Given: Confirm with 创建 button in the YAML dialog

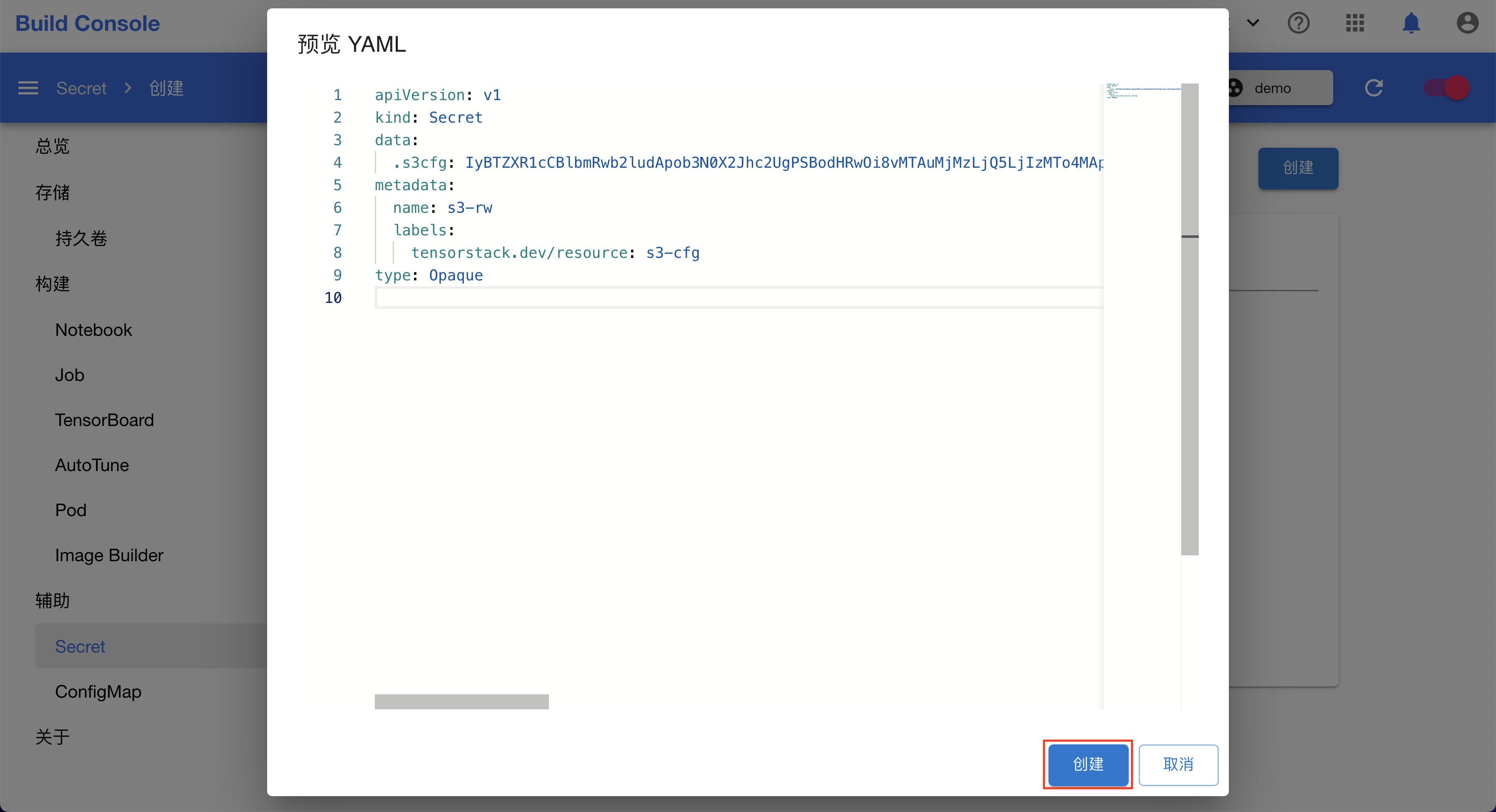Looking at the screenshot, I should [1088, 764].
